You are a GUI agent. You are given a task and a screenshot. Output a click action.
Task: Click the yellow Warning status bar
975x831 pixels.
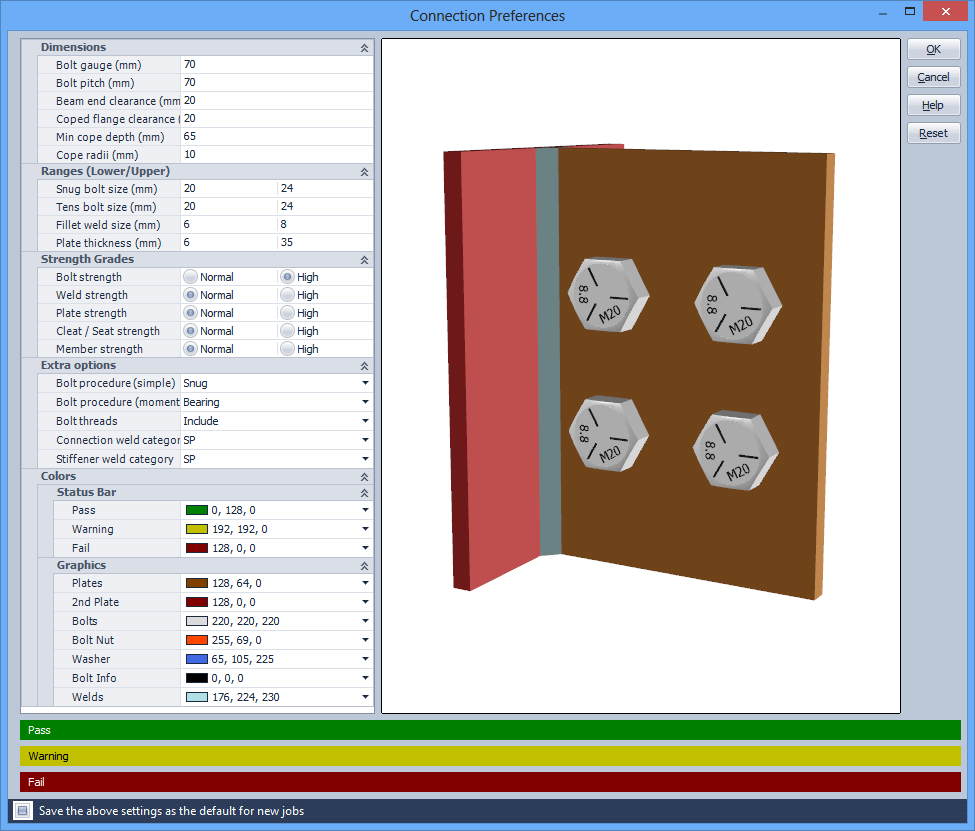point(490,756)
